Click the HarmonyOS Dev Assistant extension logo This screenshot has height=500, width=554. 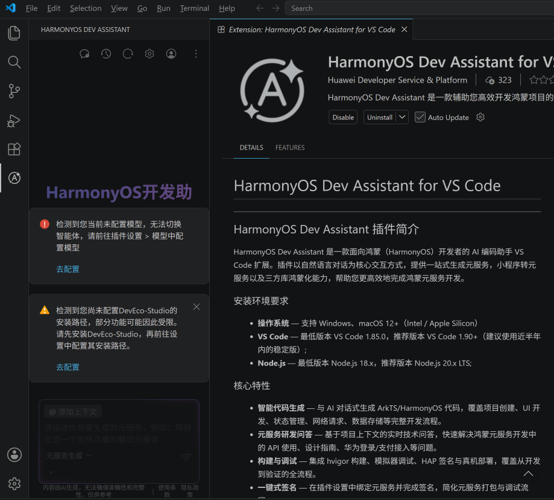click(x=272, y=90)
